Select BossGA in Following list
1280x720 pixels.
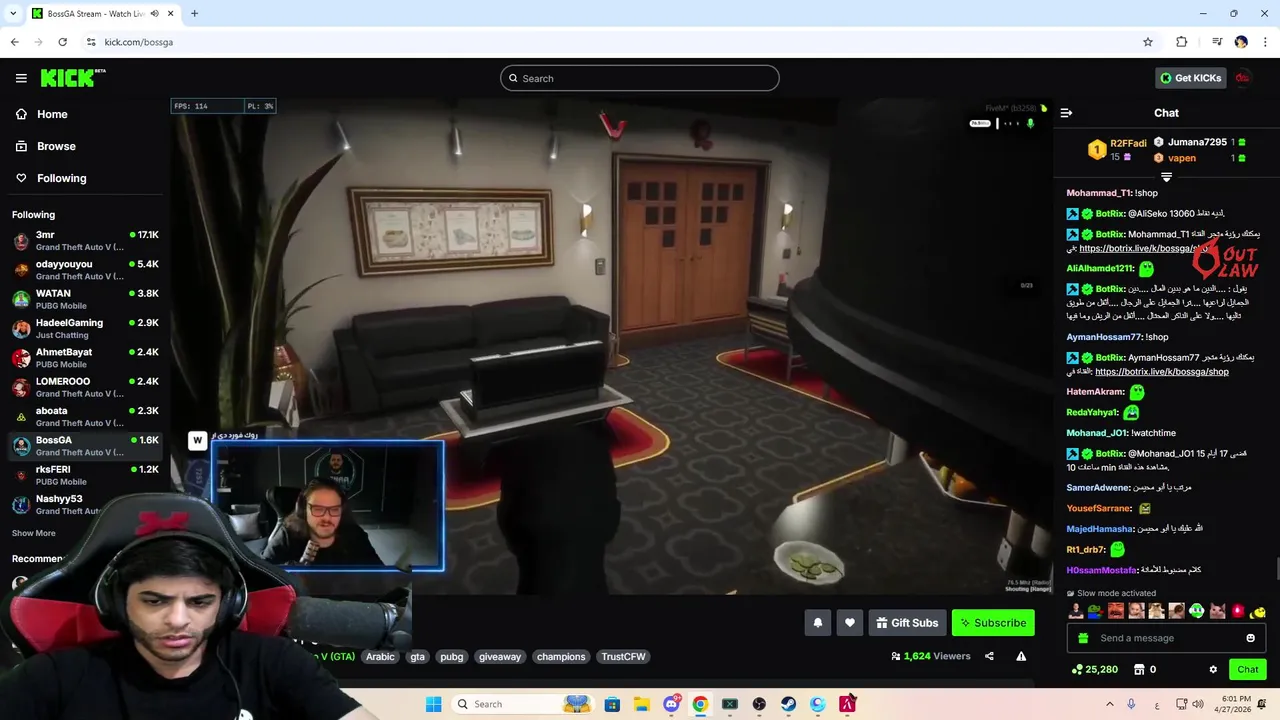coord(85,446)
